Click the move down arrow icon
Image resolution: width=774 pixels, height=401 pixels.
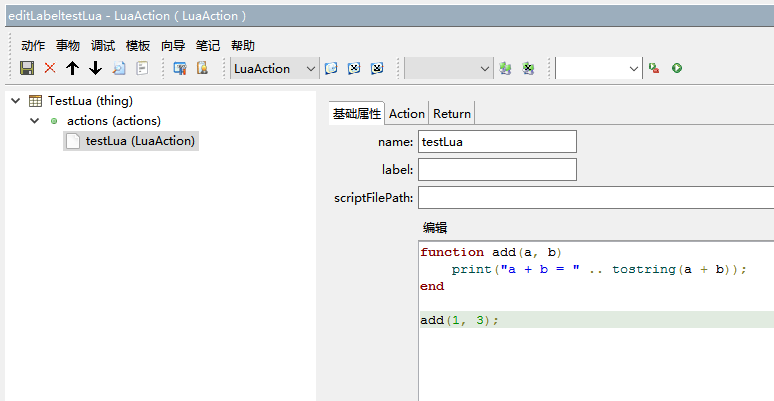95,68
